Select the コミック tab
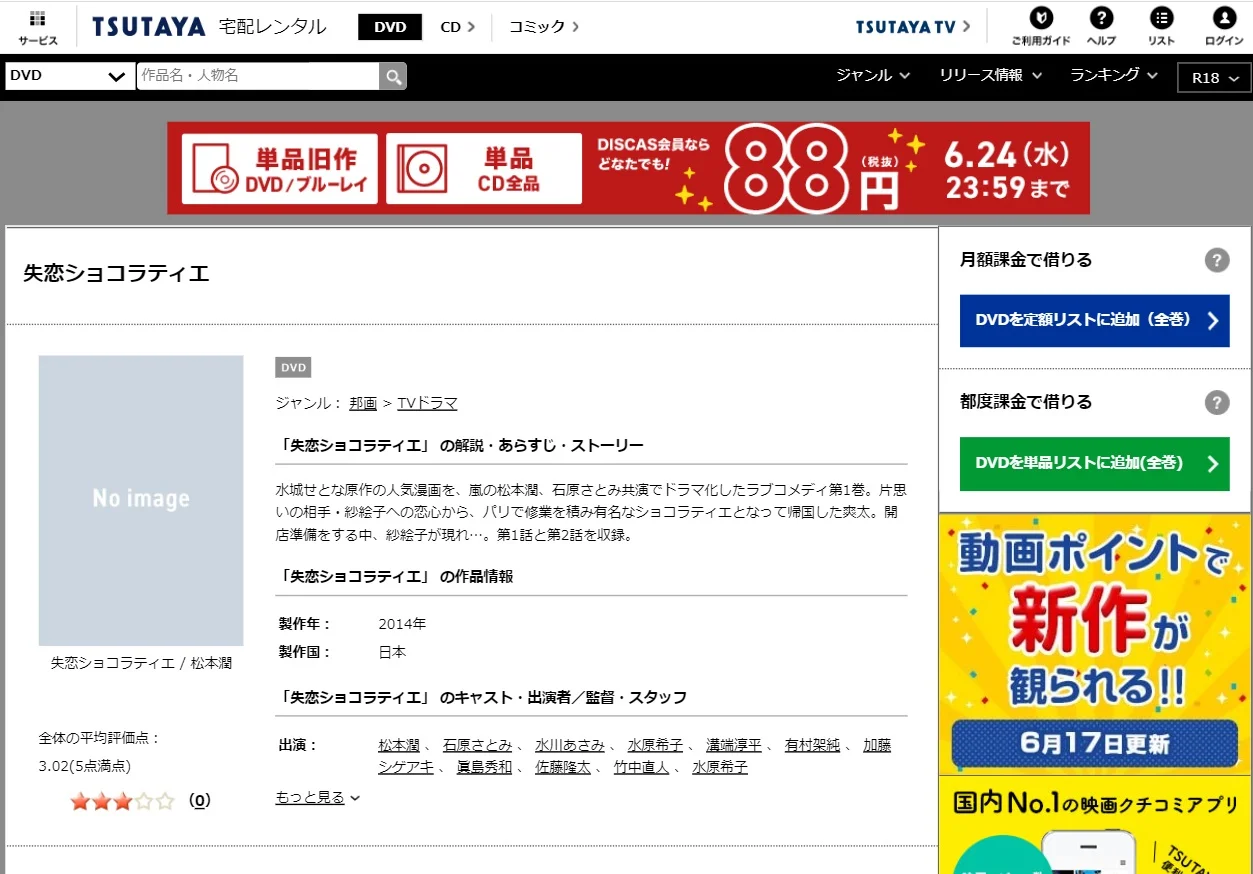 [x=544, y=27]
